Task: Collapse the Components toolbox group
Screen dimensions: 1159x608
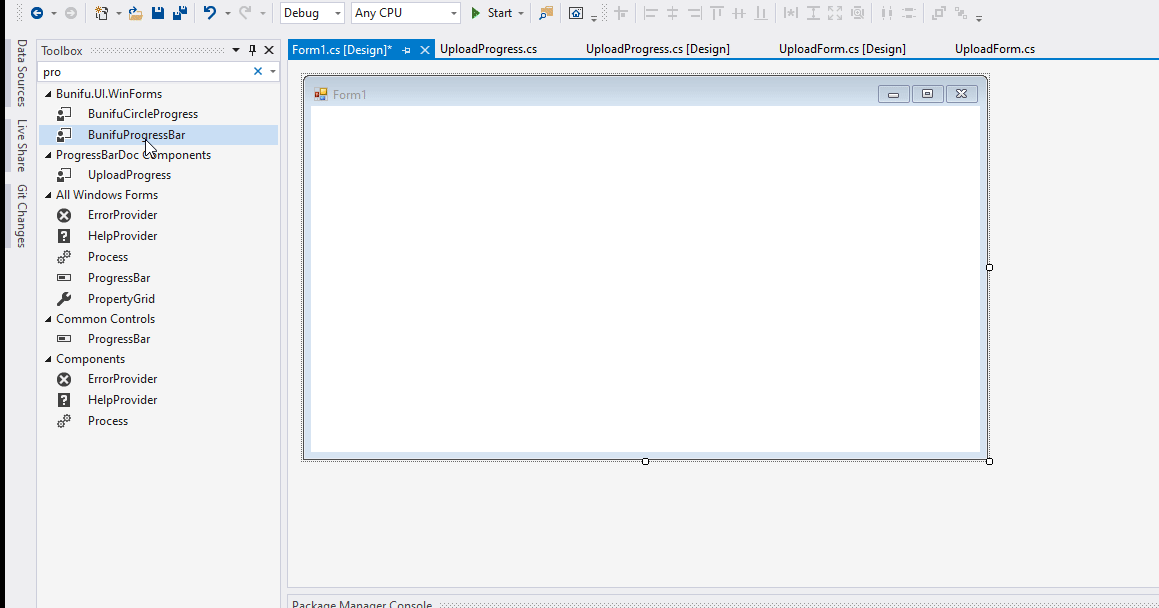Action: pos(49,359)
